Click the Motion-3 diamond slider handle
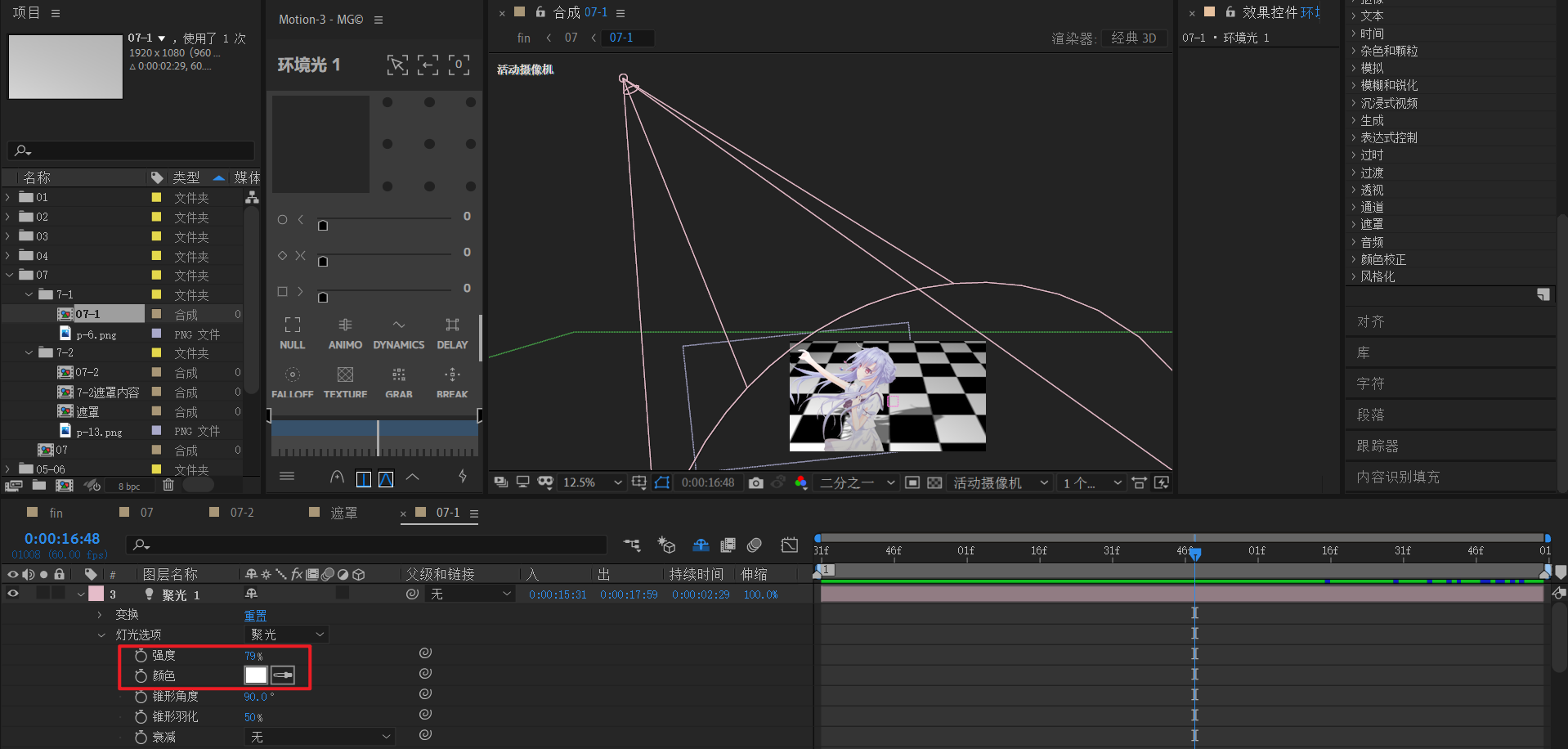Screen dimensions: 1568x749 pos(323,262)
